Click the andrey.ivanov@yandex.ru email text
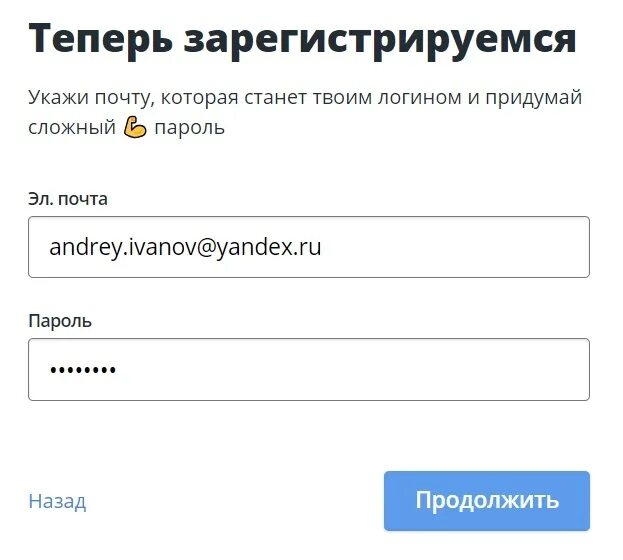 pos(185,247)
